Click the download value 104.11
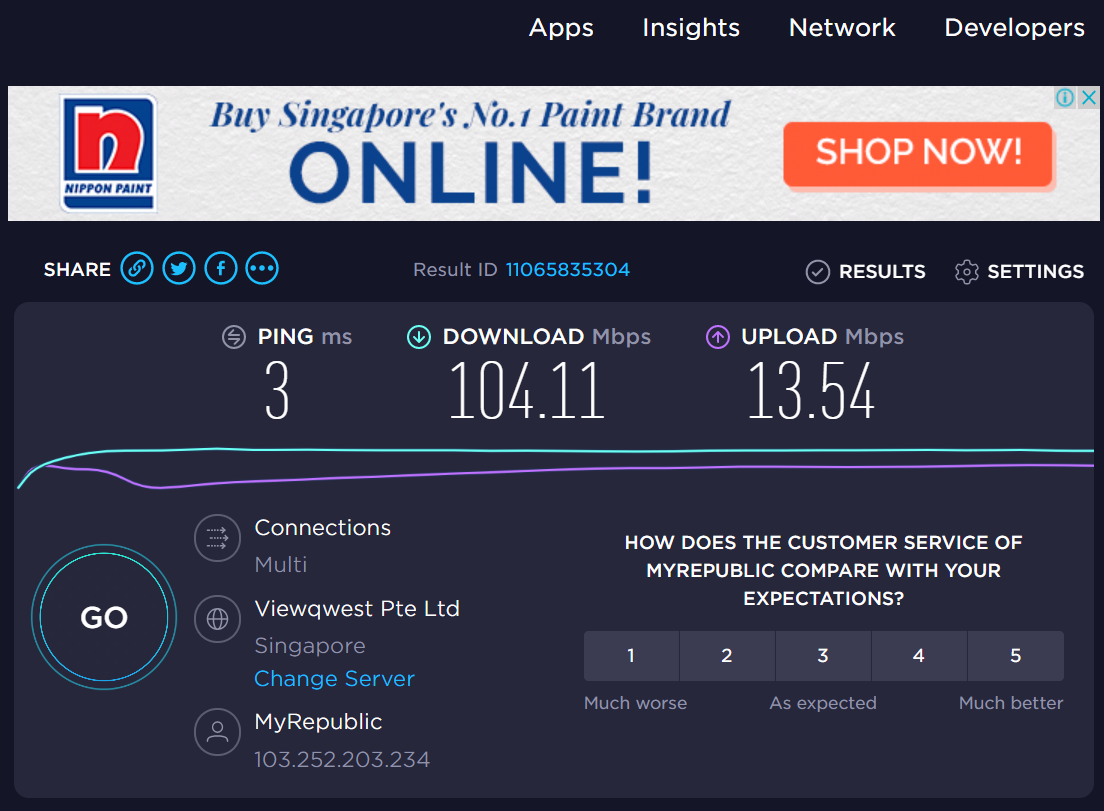The width and height of the screenshot is (1104, 811). [x=527, y=391]
